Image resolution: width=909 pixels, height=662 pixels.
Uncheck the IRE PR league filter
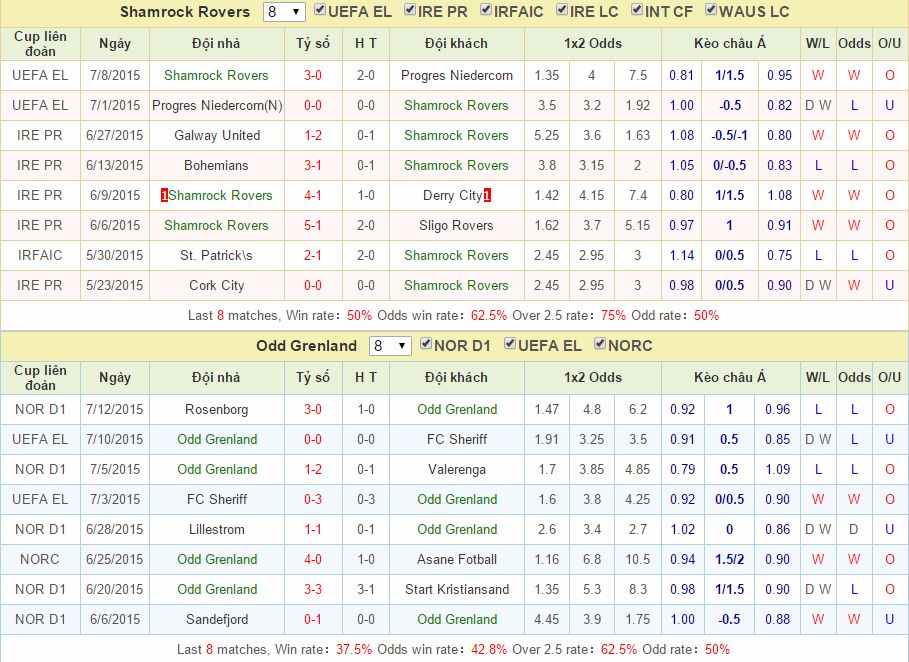410,10
